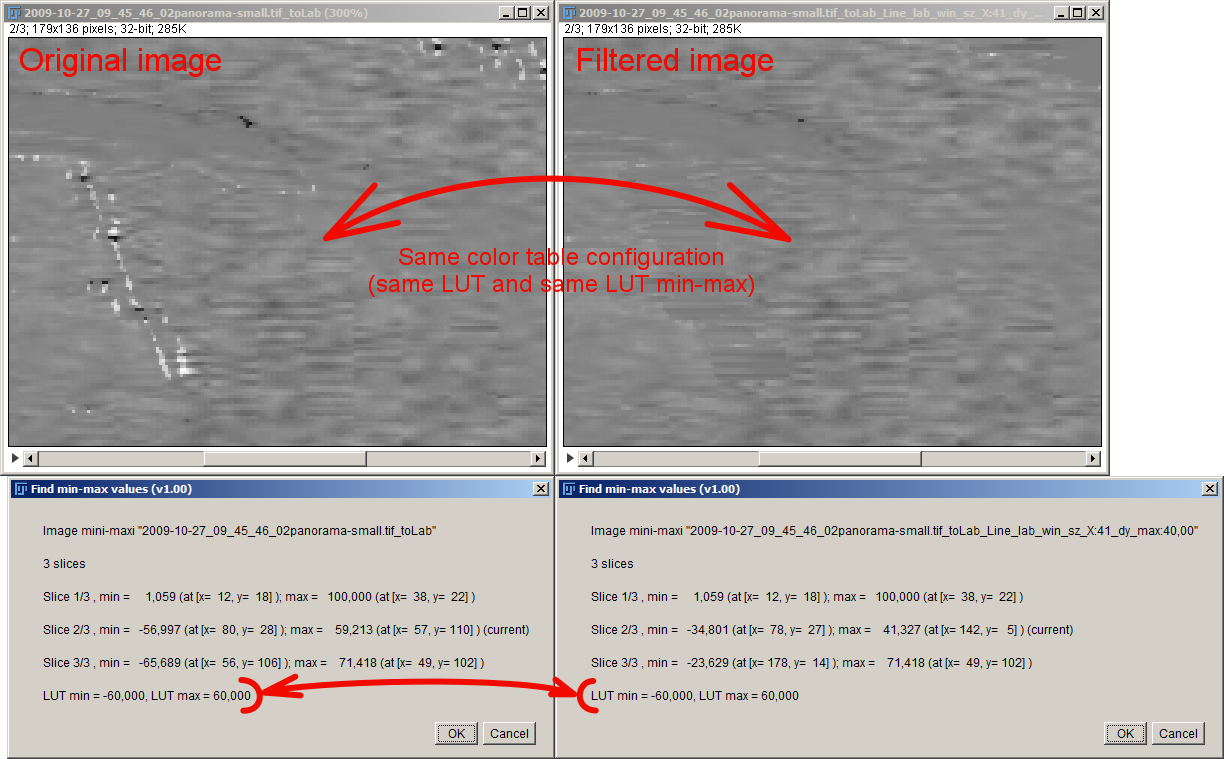Maximize the filtered Line_lab image window
The height and width of the screenshot is (759, 1224).
click(x=1078, y=13)
